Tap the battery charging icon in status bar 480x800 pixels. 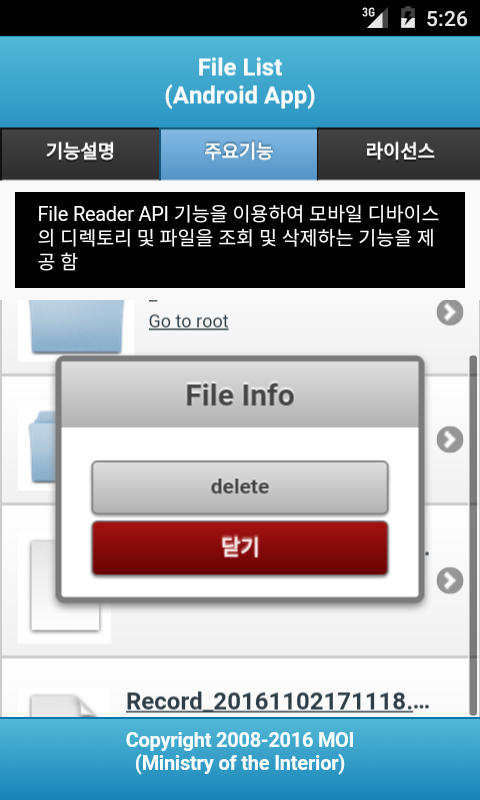coord(408,18)
